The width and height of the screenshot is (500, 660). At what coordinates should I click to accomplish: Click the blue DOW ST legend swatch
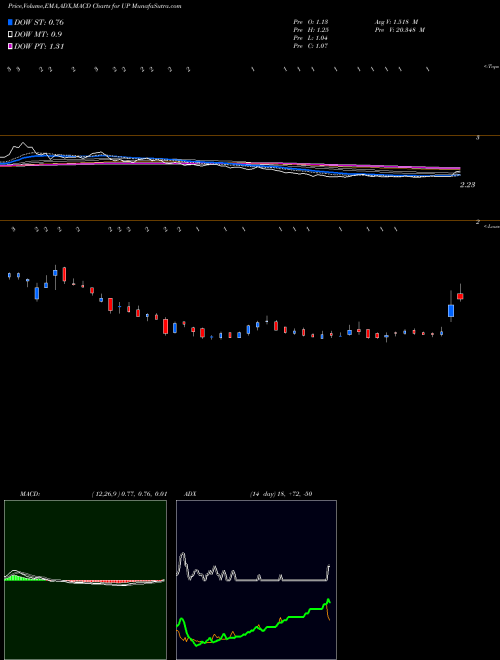pyautogui.click(x=10, y=22)
